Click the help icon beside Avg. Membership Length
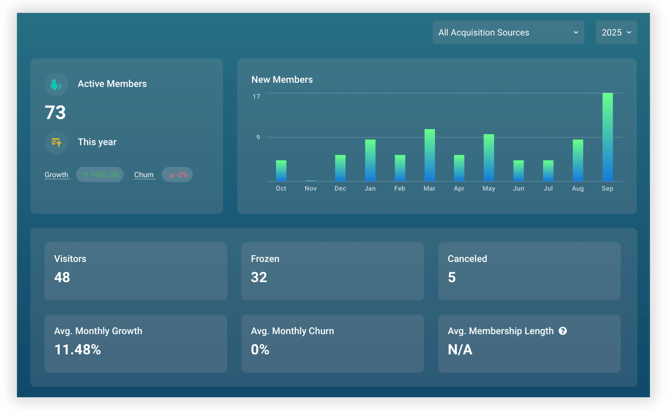 point(563,331)
